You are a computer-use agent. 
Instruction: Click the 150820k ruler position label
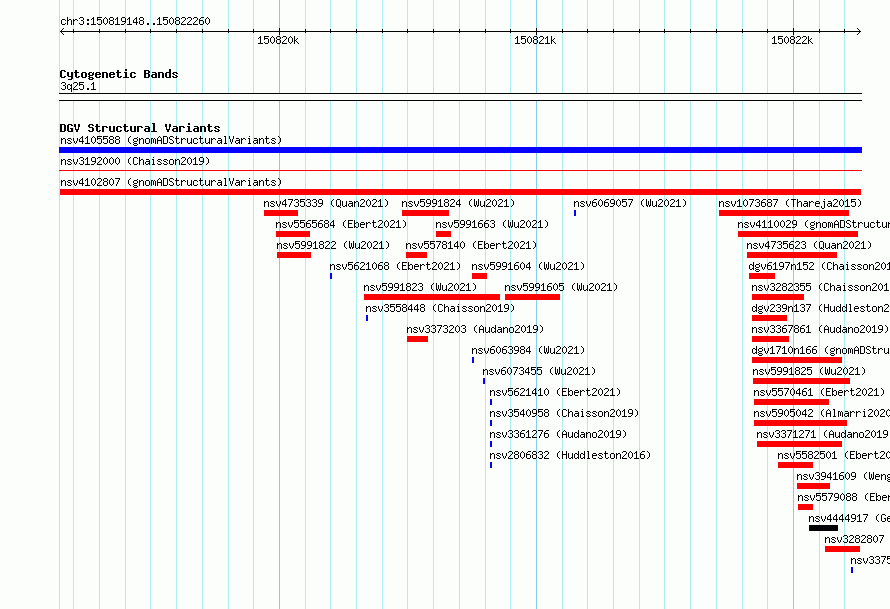tap(278, 40)
